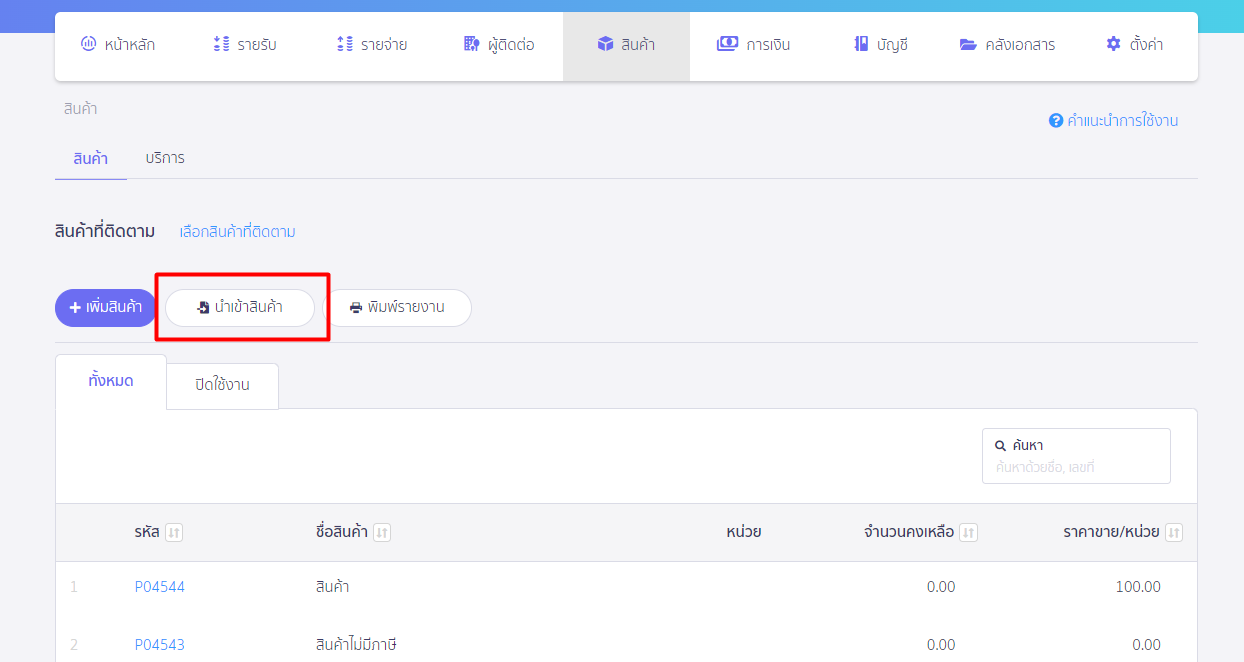The width and height of the screenshot is (1244, 662).
Task: Open คำแนะนำการใช้งาน help link
Action: 1113,120
